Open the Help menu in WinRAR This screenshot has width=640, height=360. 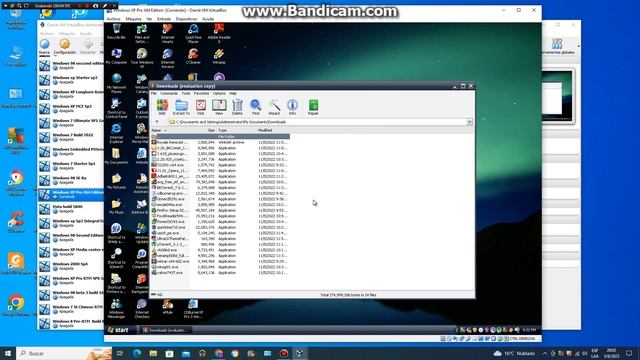pos(233,93)
